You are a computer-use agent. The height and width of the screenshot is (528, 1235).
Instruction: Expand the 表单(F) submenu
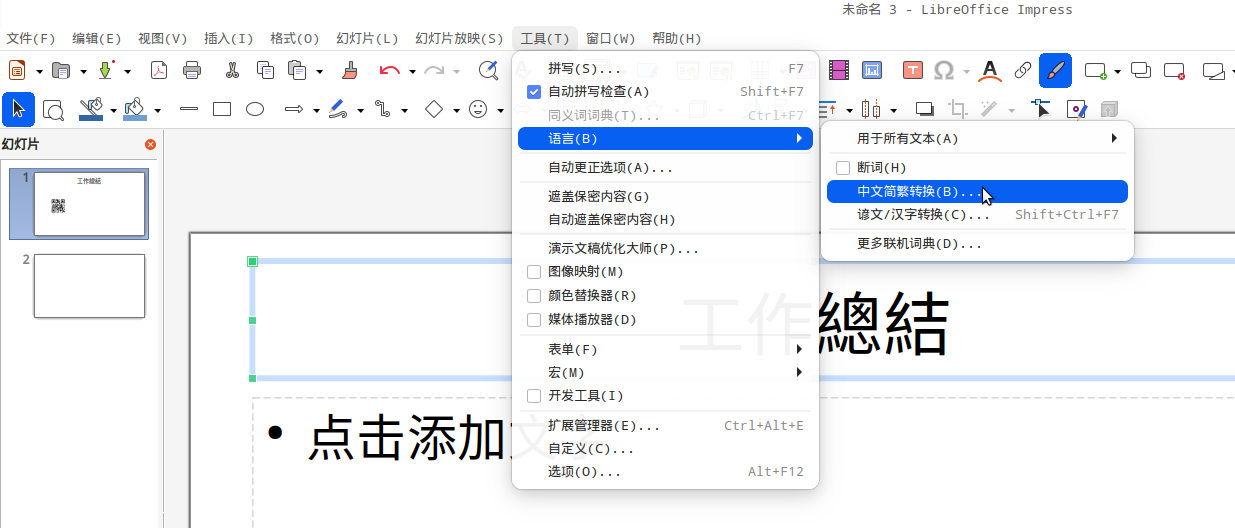665,349
